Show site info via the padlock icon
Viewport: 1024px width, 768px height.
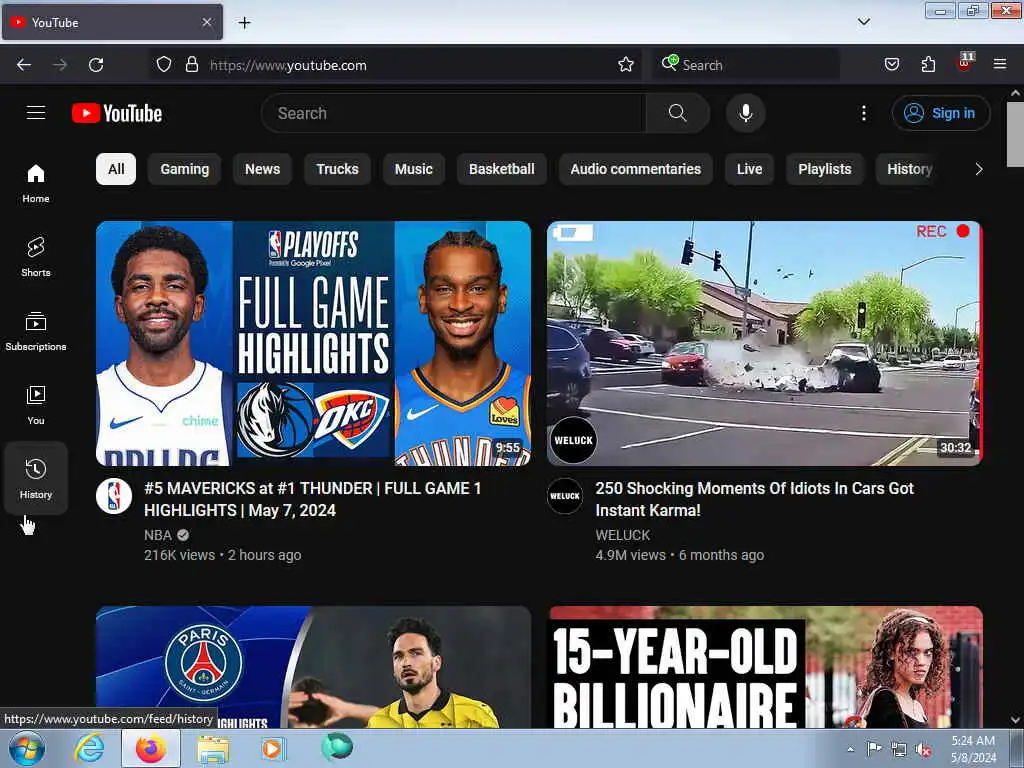(191, 65)
